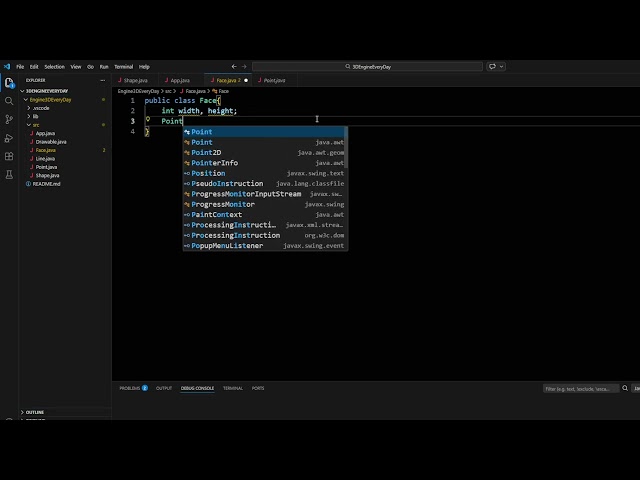The width and height of the screenshot is (640, 480).
Task: Choose the PointerInfo suggestion
Action: (x=264, y=163)
